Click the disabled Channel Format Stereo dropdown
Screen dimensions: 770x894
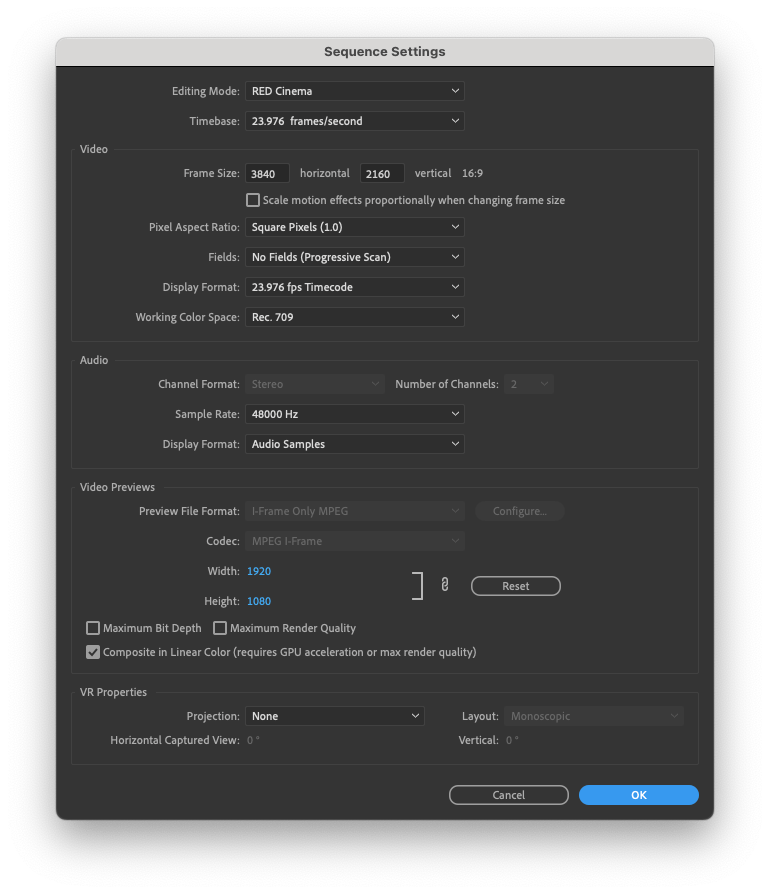315,384
